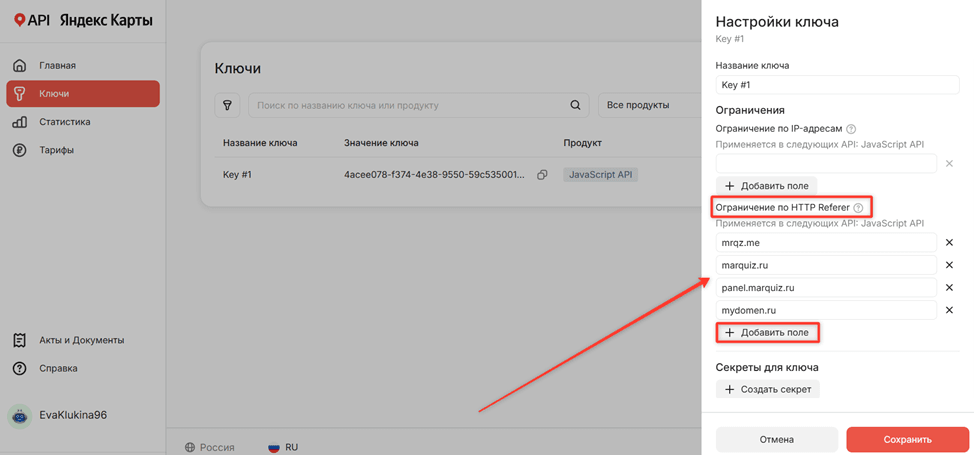Click the Russian flag language icon
Viewport: 974px width, 455px height.
[x=273, y=447]
